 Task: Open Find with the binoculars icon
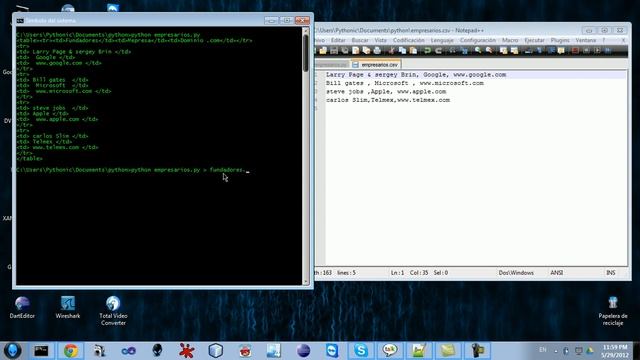453,51
